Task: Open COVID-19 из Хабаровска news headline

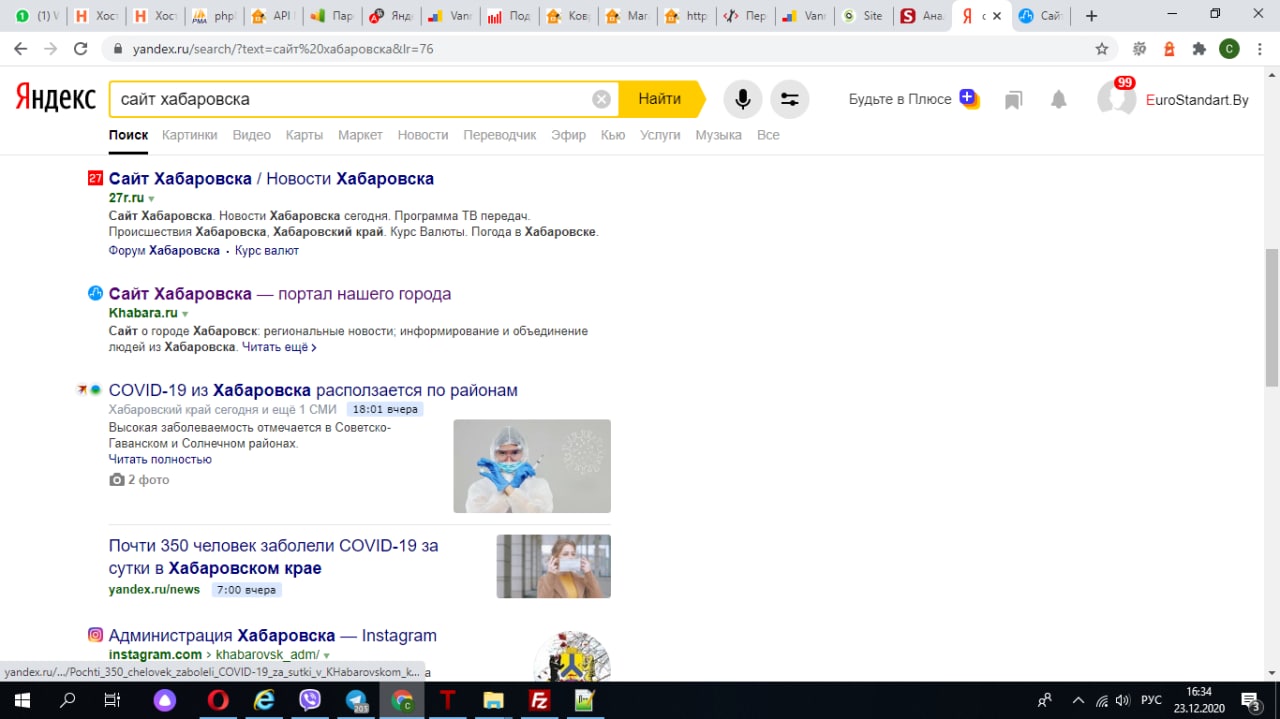Action: coord(313,390)
